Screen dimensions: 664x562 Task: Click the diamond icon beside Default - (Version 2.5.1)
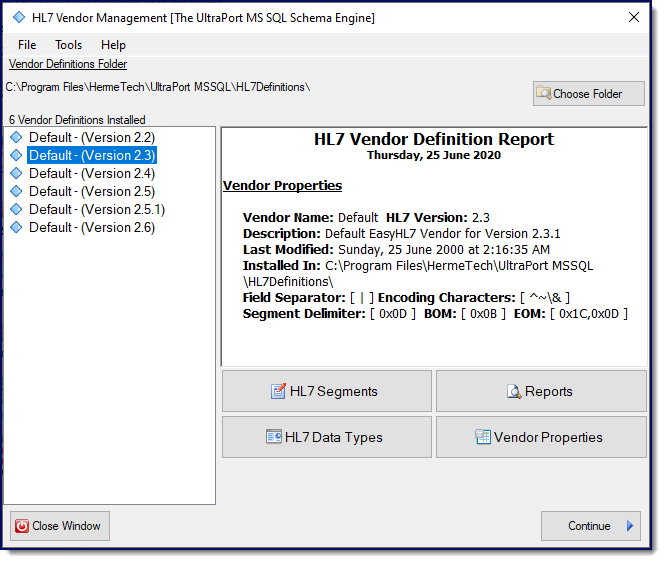point(16,210)
